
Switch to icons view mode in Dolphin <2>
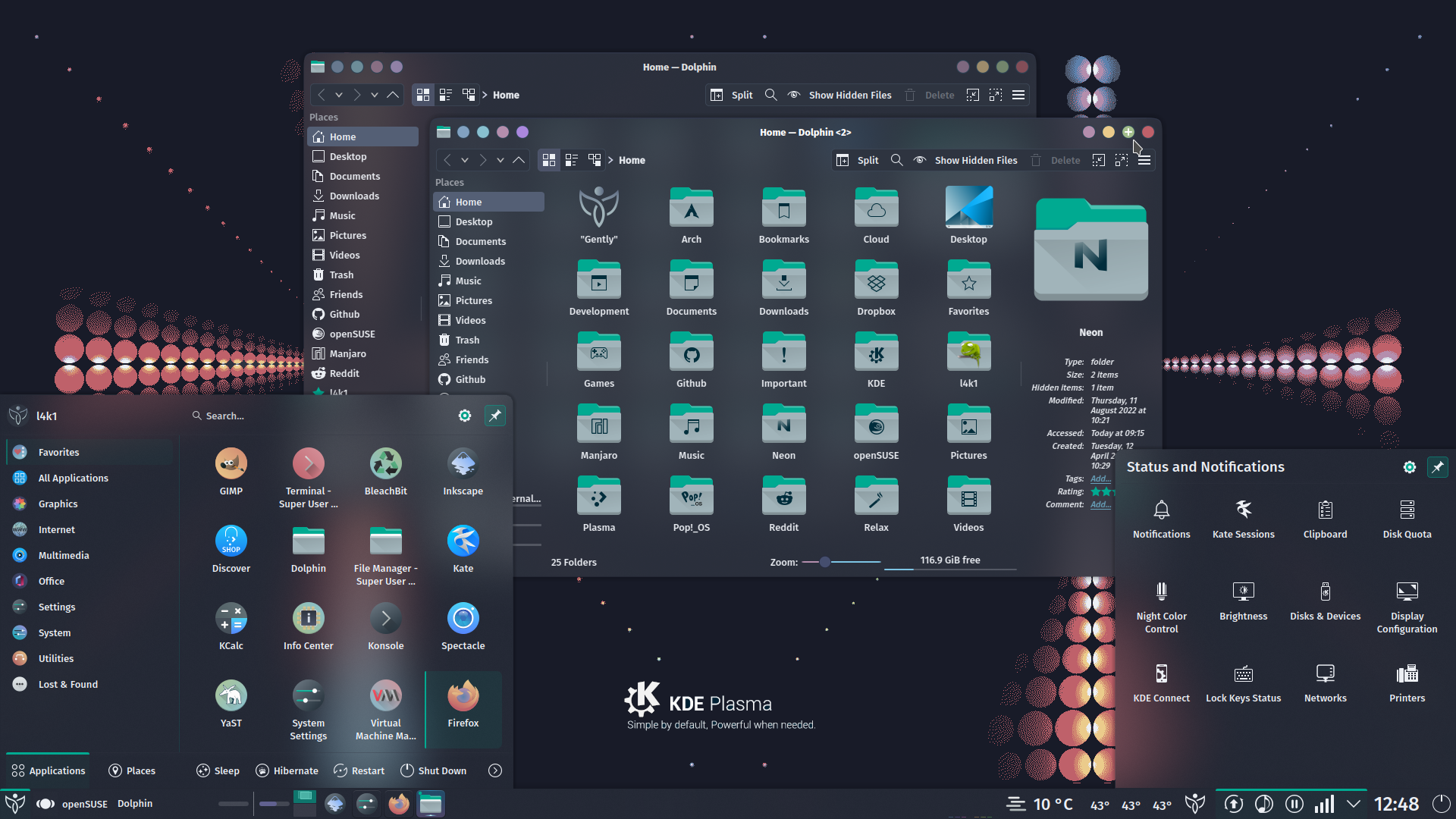coord(549,160)
